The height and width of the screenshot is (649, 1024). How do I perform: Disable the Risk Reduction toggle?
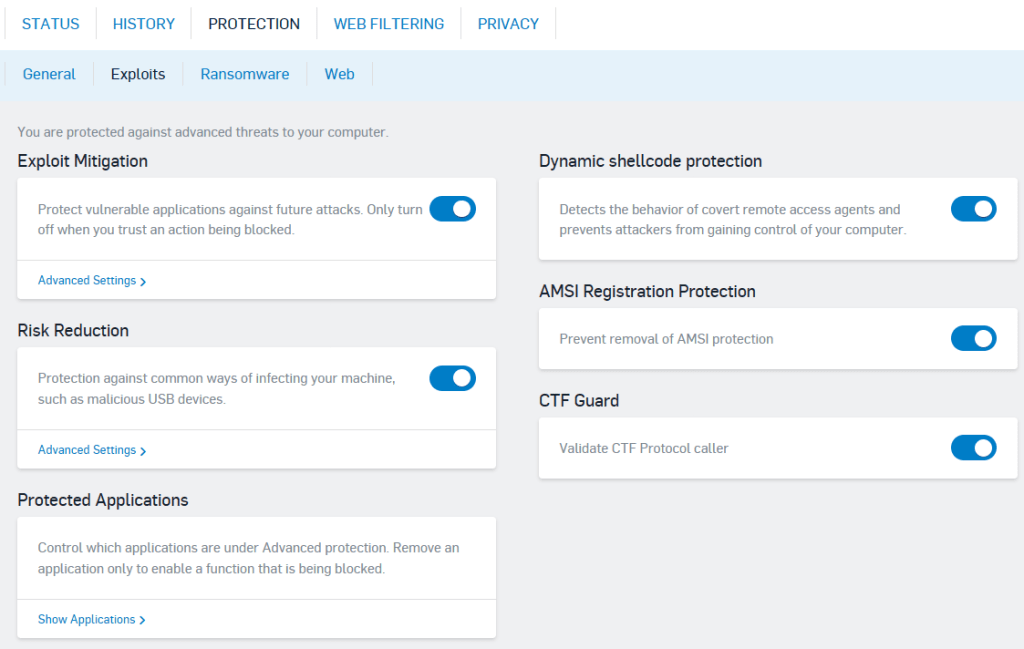coord(452,378)
